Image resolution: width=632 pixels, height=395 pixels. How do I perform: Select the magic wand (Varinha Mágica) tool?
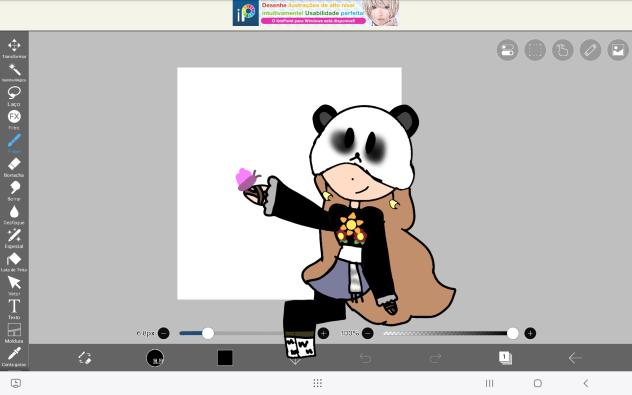14,72
